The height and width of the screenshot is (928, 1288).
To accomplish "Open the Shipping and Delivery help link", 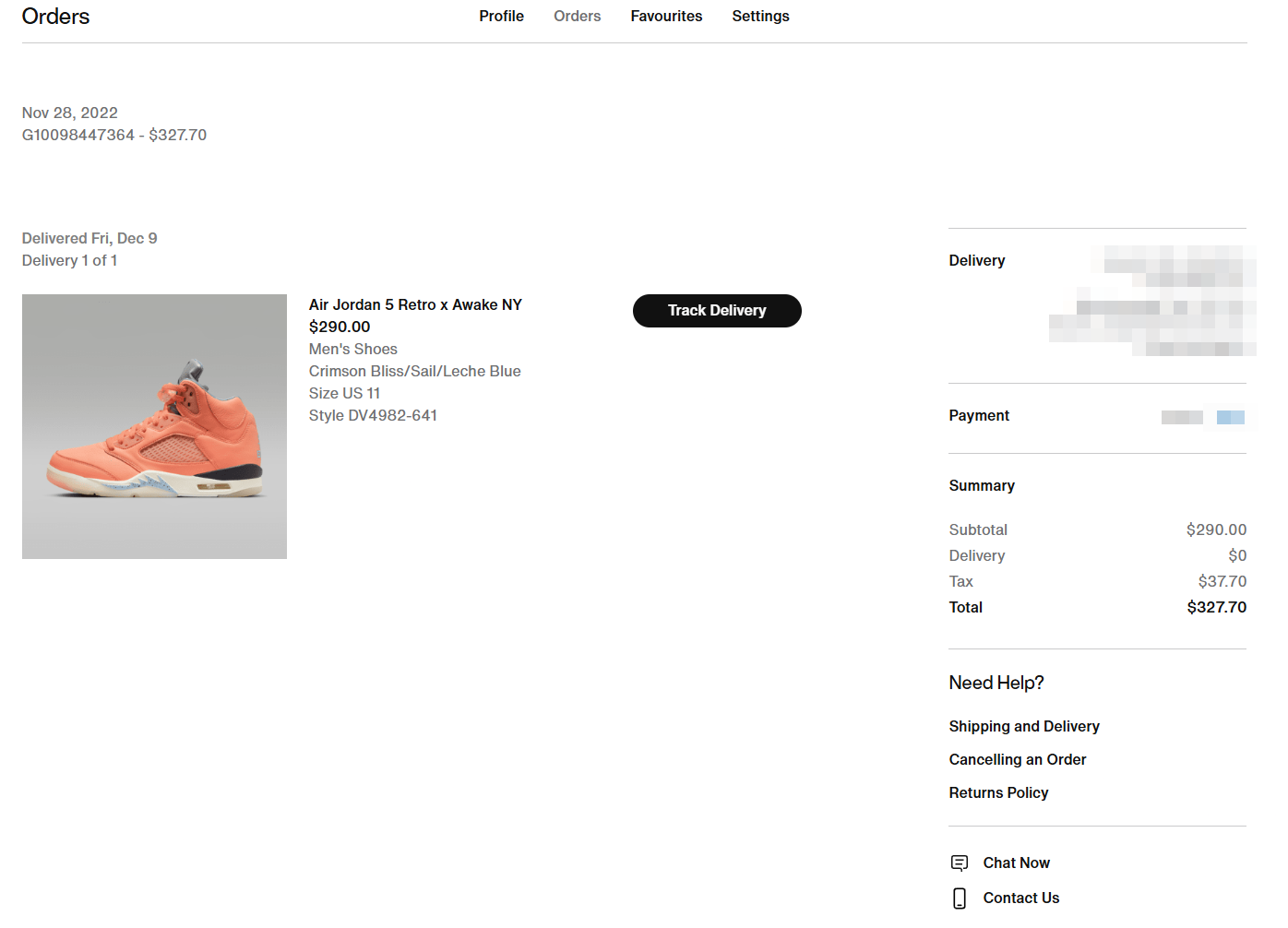I will pyautogui.click(x=1024, y=726).
